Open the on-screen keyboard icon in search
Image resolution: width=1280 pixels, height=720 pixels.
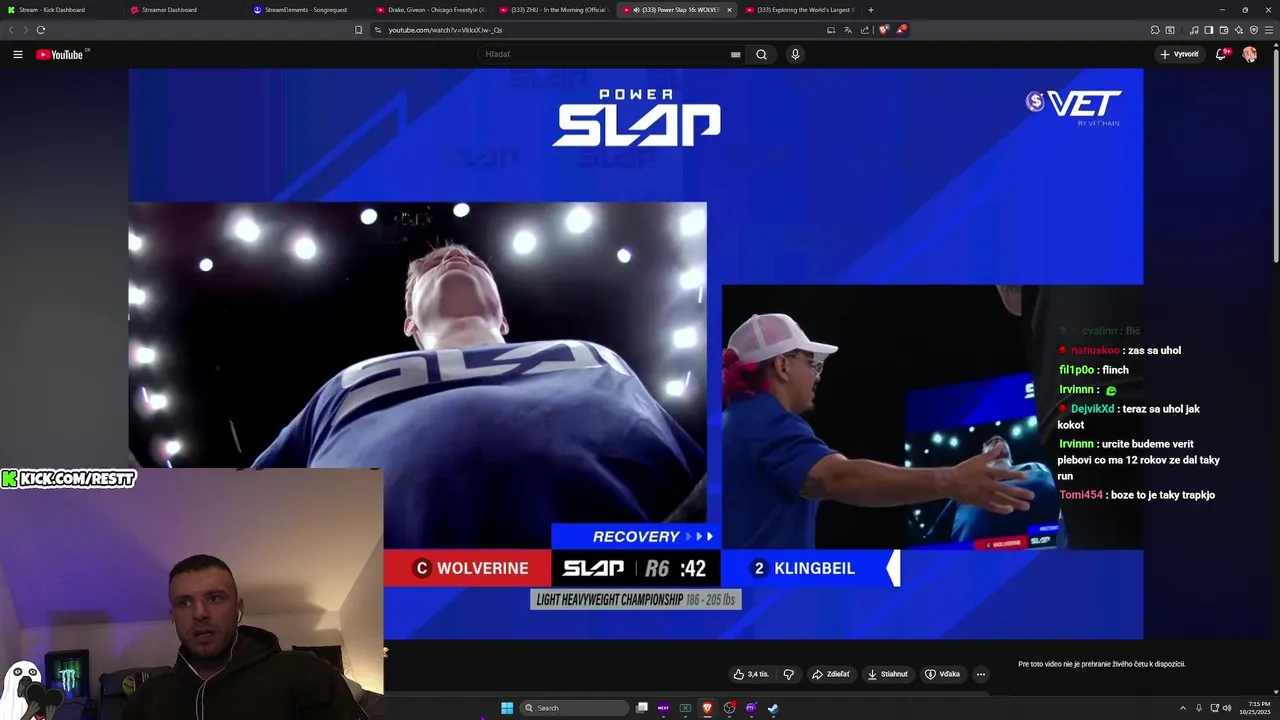pos(736,54)
